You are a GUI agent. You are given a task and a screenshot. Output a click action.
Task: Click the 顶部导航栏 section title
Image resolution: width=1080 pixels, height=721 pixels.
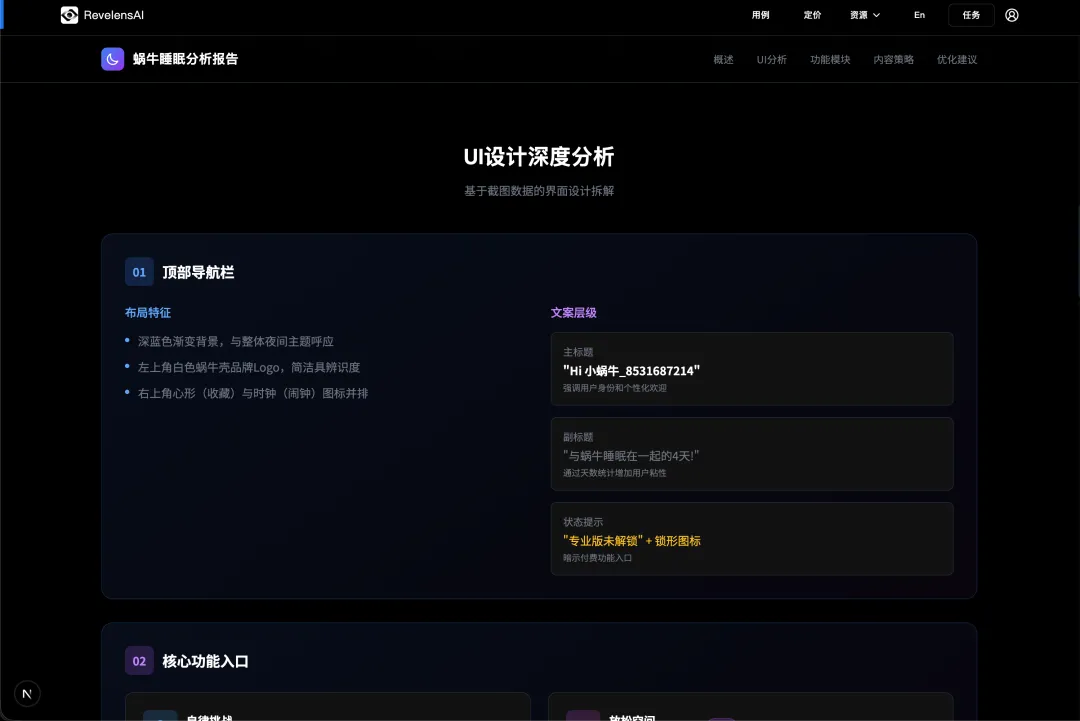point(198,273)
